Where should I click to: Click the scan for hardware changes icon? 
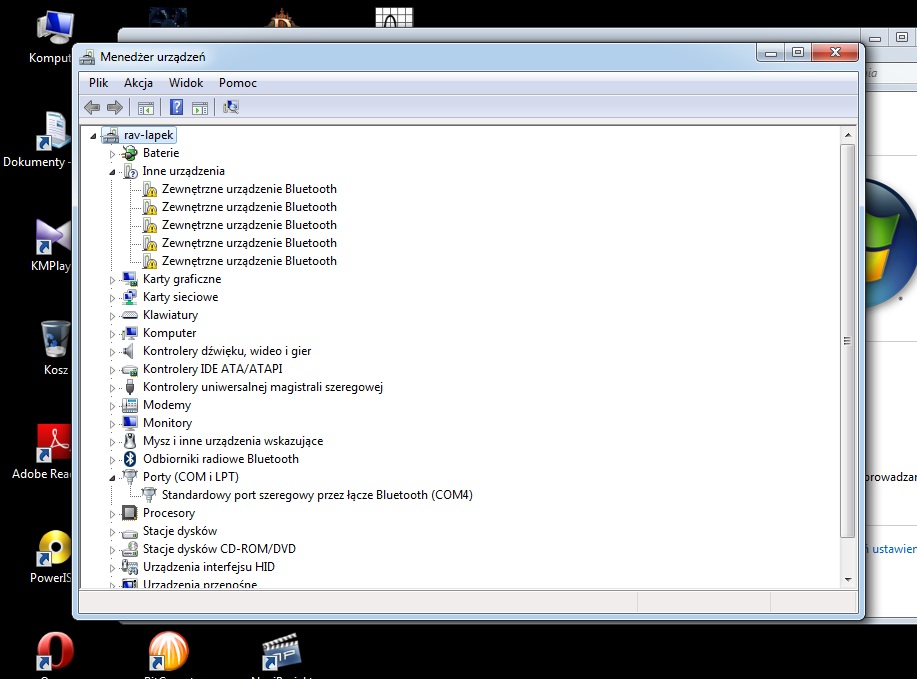(231, 107)
